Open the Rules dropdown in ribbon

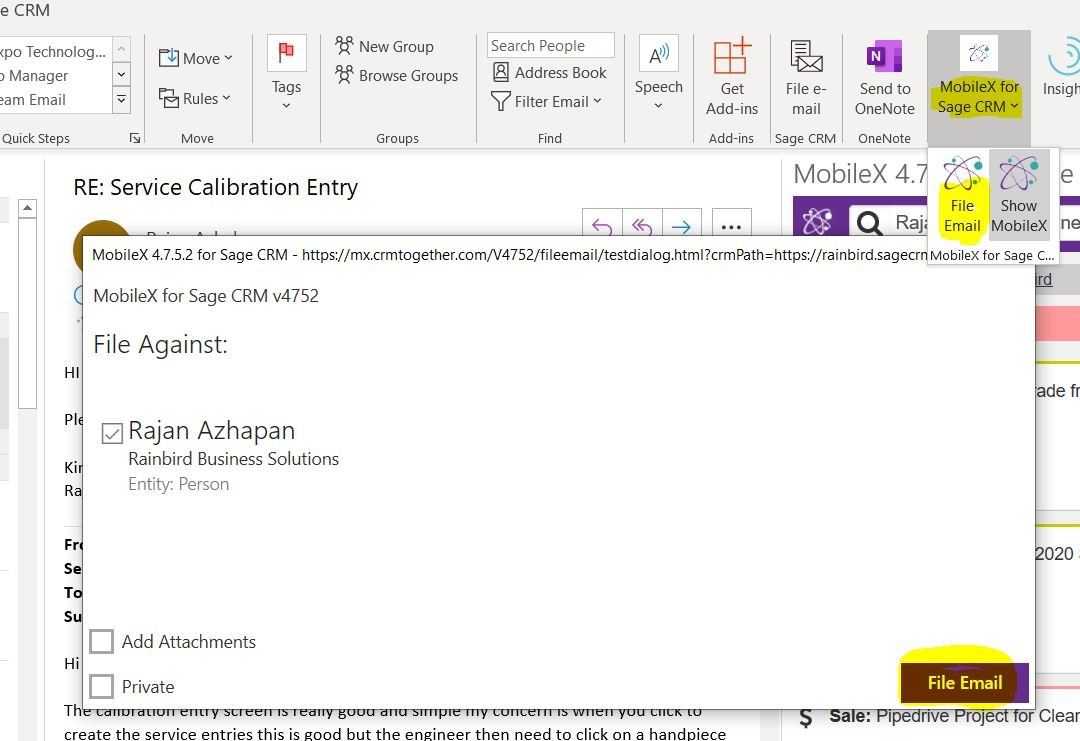[194, 98]
